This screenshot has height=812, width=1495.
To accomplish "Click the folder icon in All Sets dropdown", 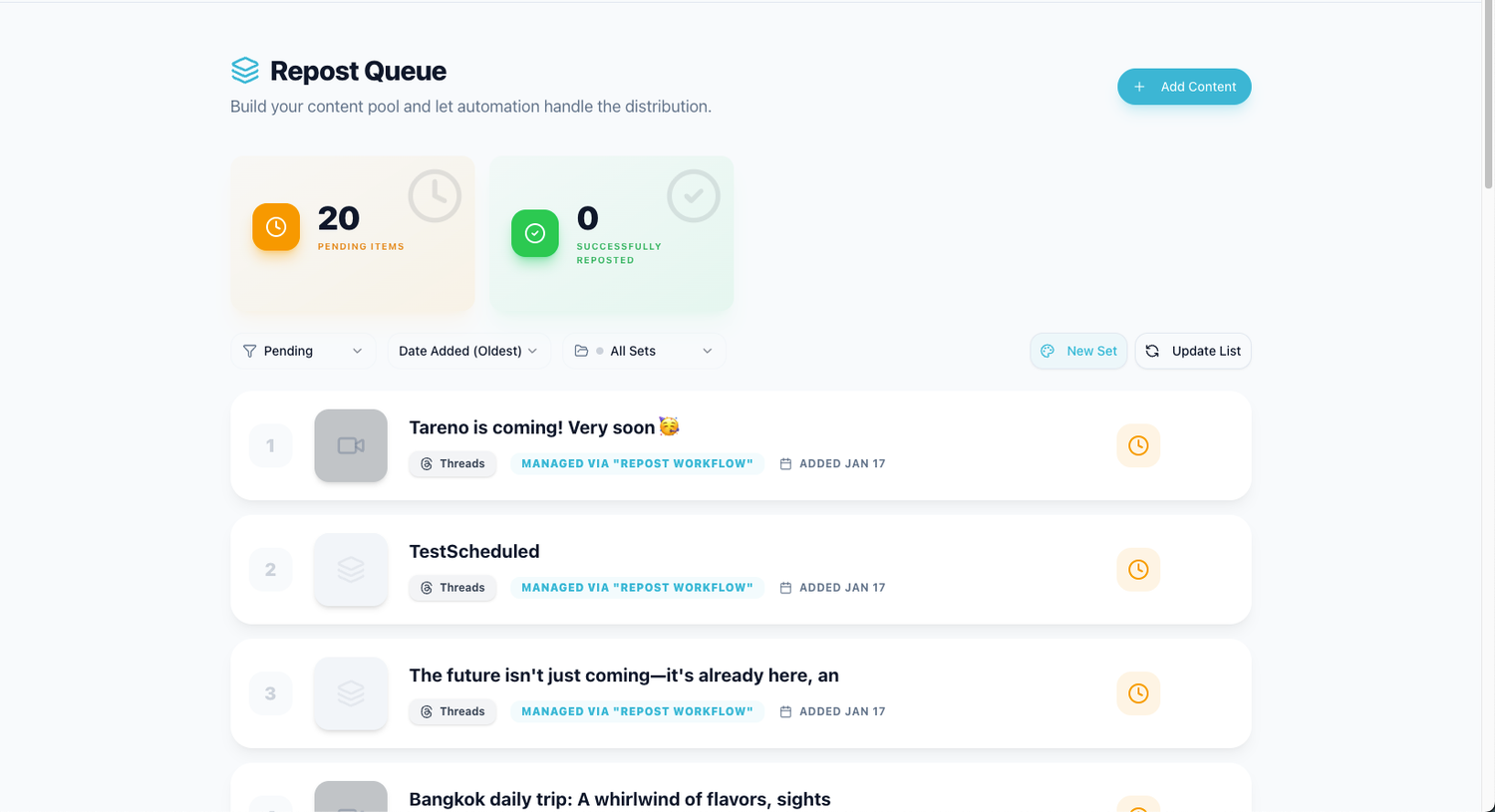I will point(581,351).
